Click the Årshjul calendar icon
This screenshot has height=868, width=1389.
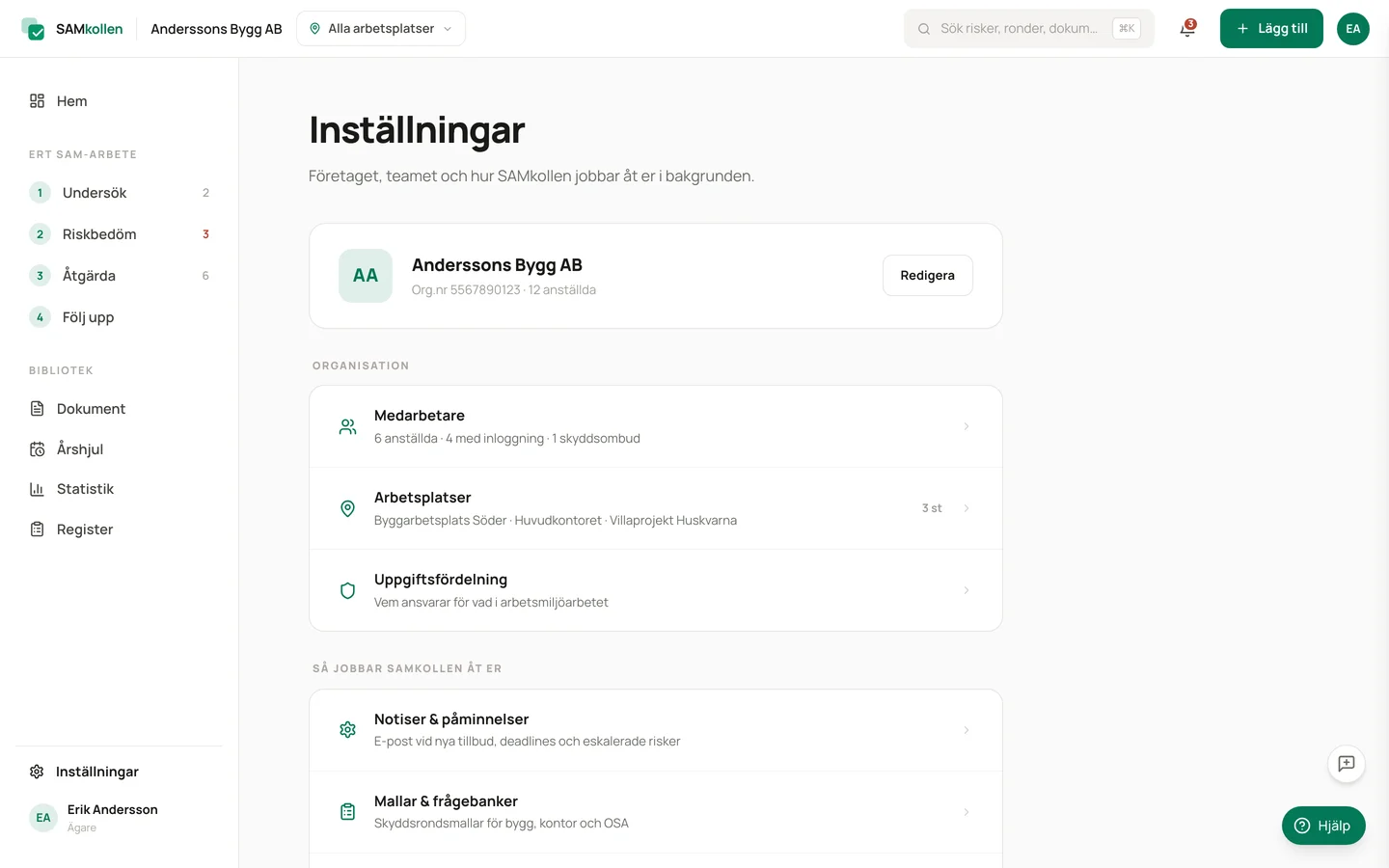pyautogui.click(x=37, y=449)
